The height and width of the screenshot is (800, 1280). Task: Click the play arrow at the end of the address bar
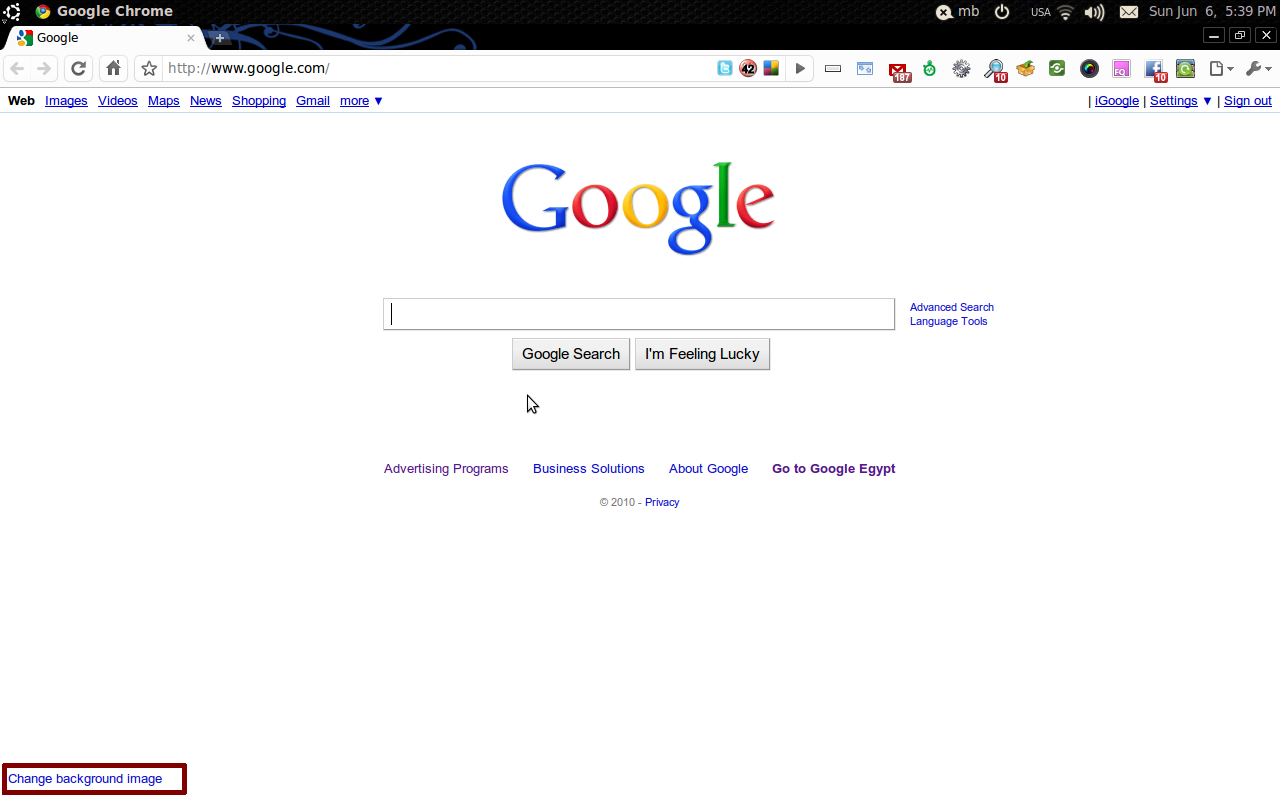tap(800, 69)
